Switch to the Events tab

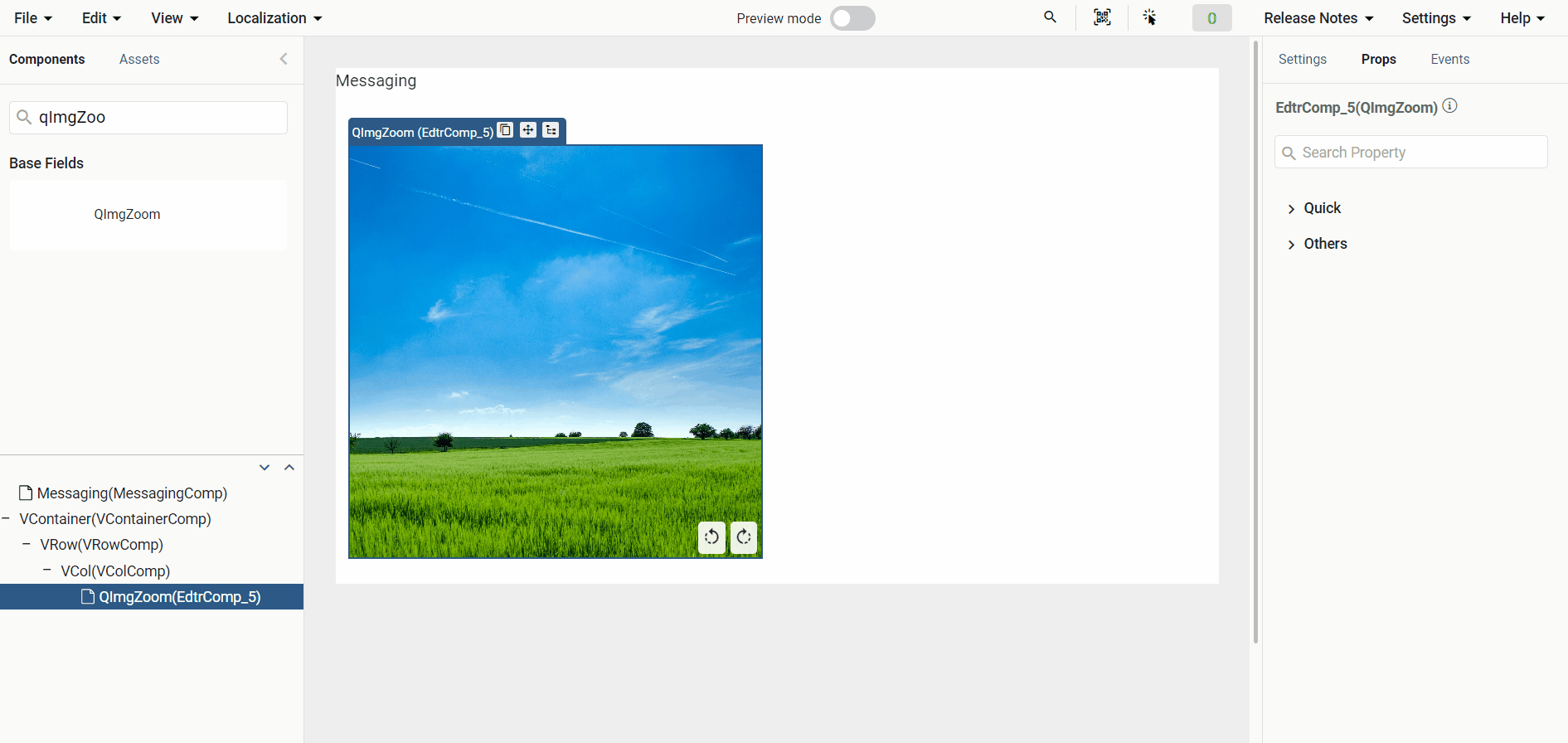click(x=1449, y=60)
